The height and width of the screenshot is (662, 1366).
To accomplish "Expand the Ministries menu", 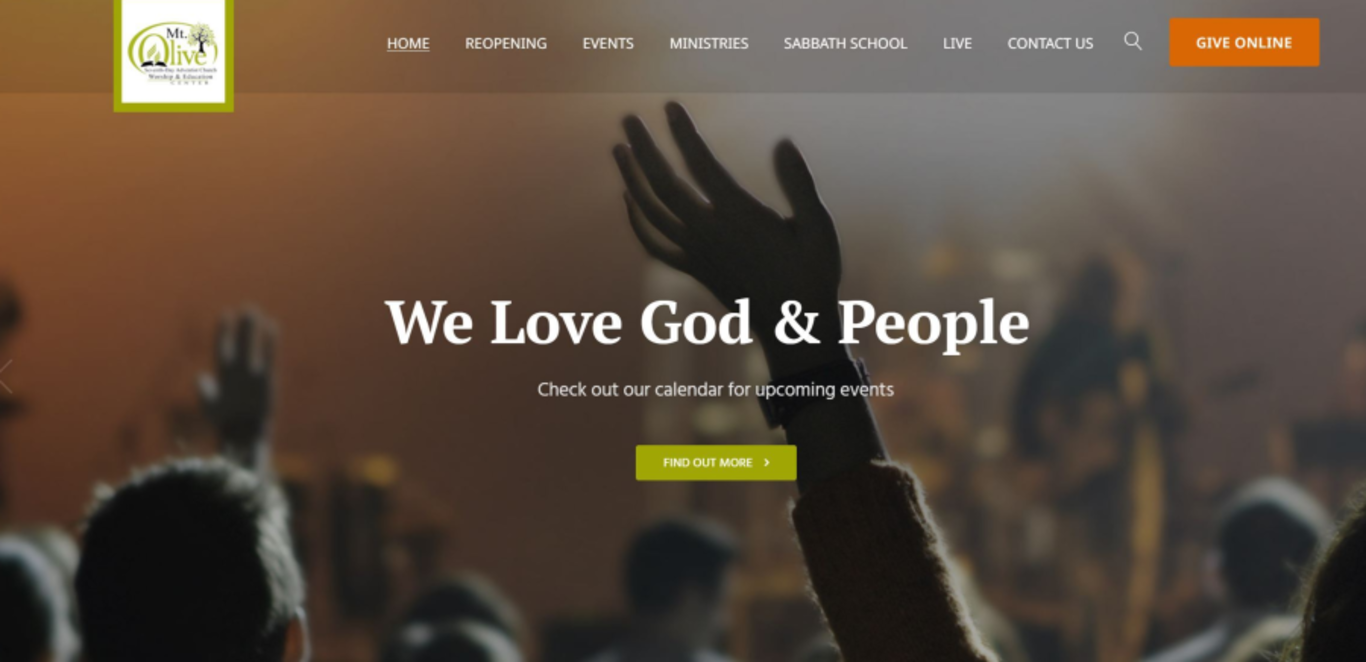I will (x=709, y=43).
